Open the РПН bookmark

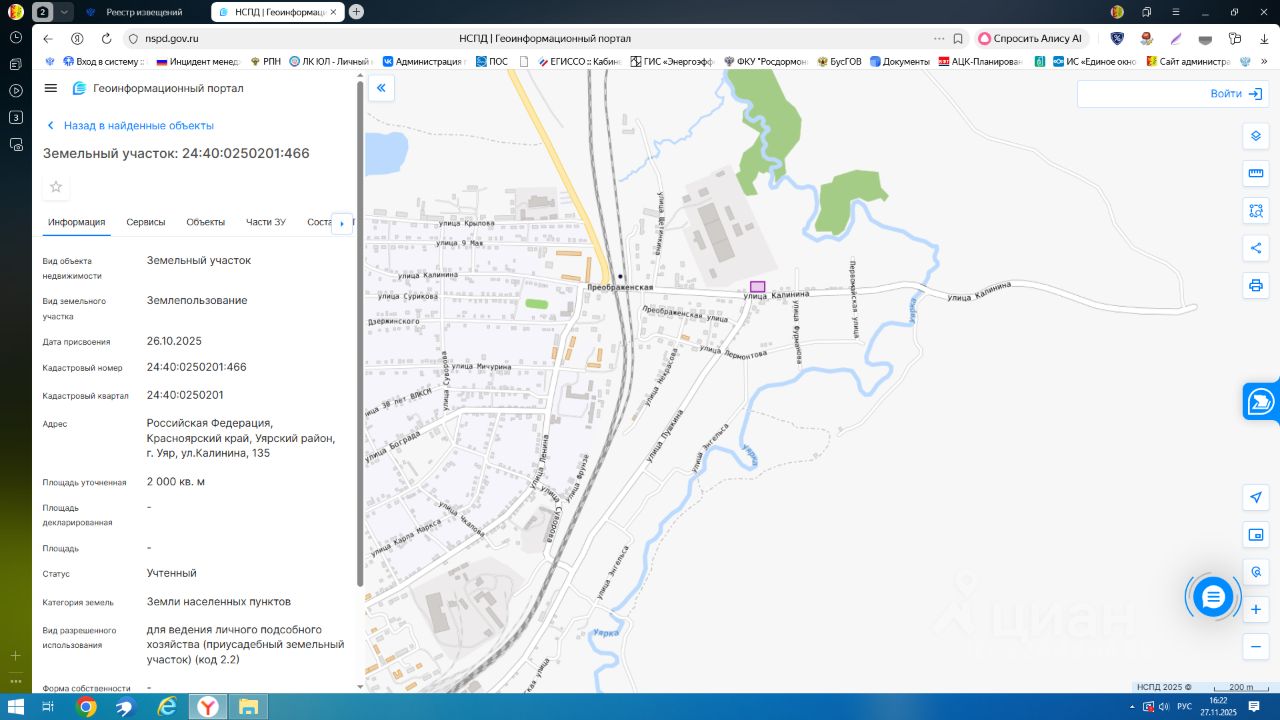(x=265, y=61)
